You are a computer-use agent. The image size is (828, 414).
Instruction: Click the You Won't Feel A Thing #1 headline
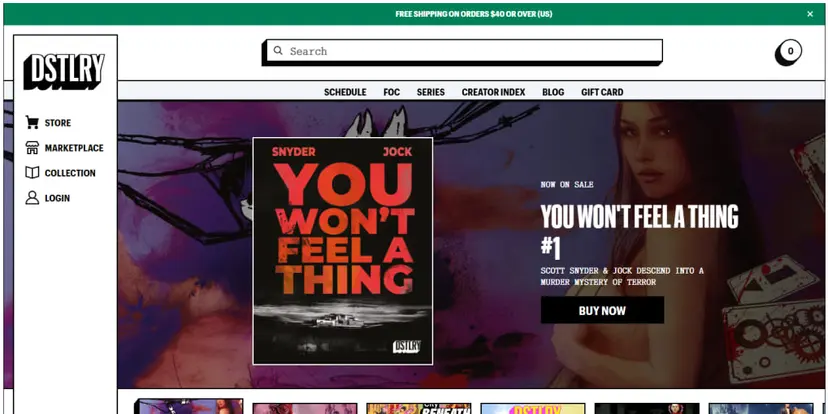(639, 229)
